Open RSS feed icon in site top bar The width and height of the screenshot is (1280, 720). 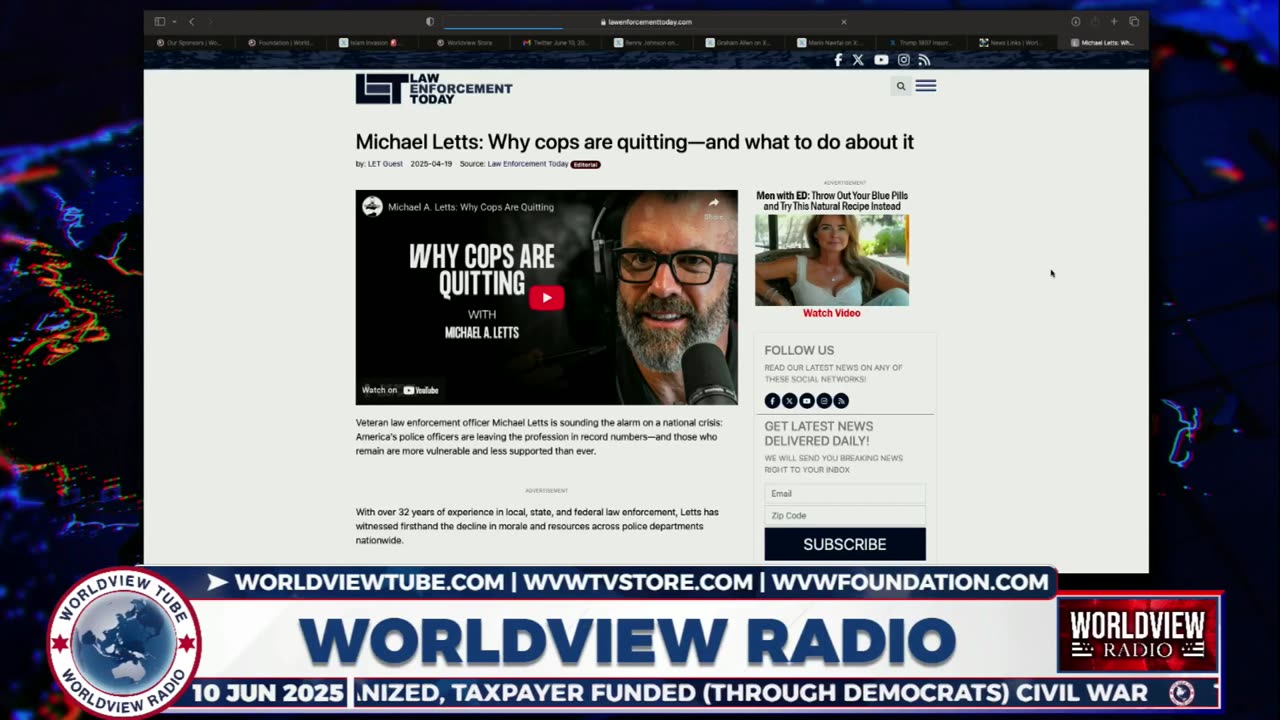(924, 60)
